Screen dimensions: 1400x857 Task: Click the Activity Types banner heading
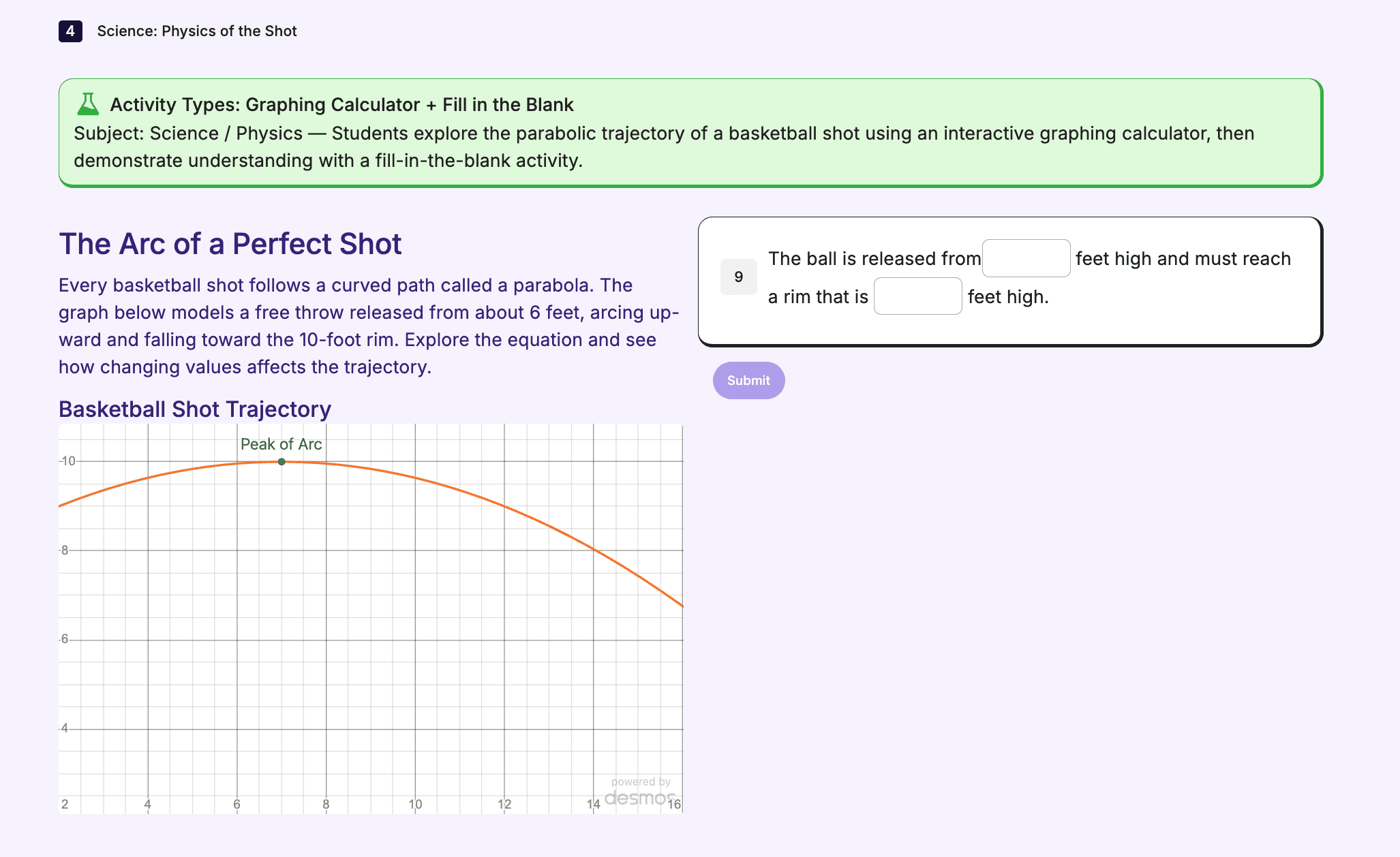[341, 105]
